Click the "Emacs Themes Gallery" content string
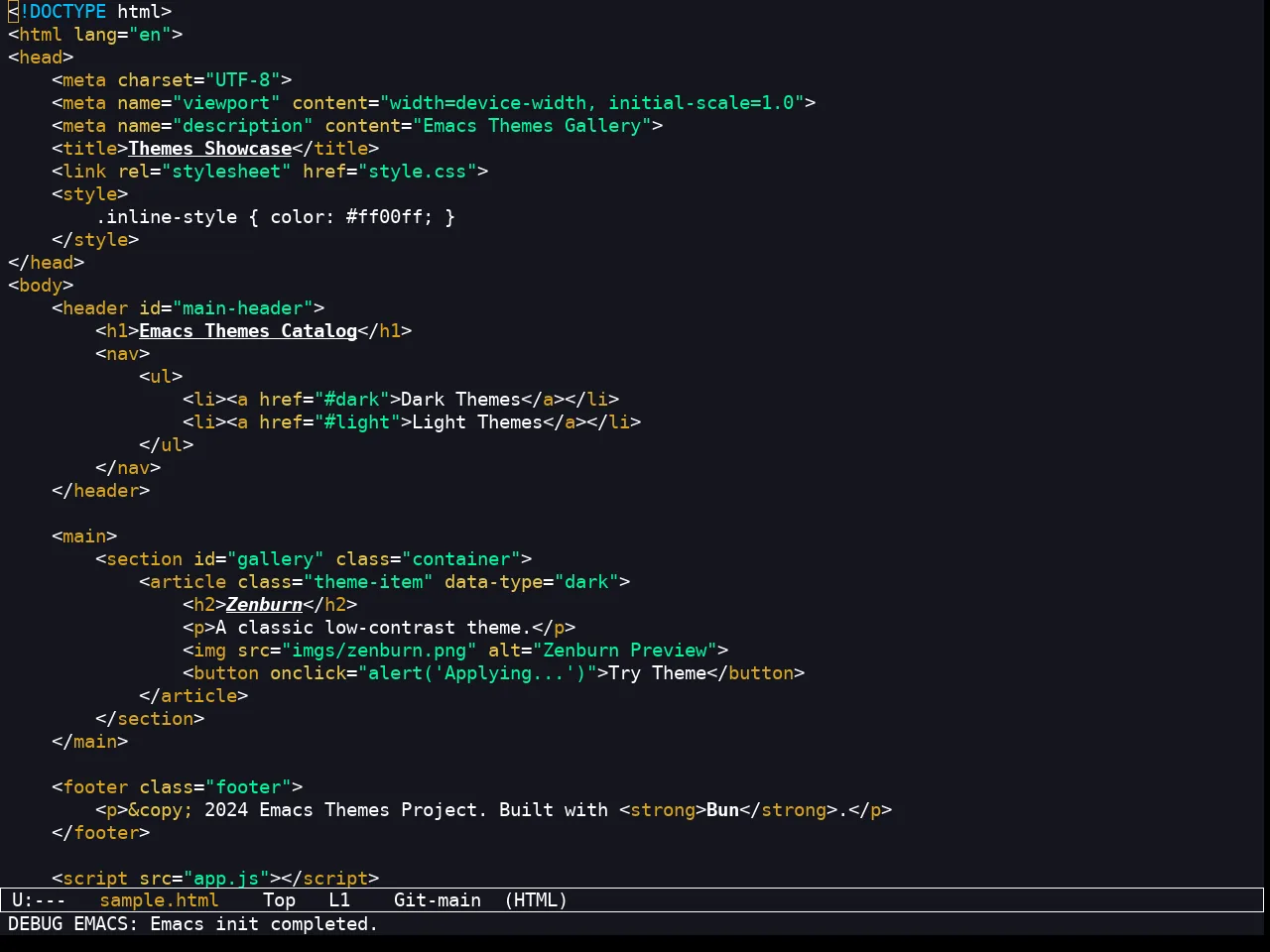Image resolution: width=1270 pixels, height=952 pixels. tap(532, 126)
